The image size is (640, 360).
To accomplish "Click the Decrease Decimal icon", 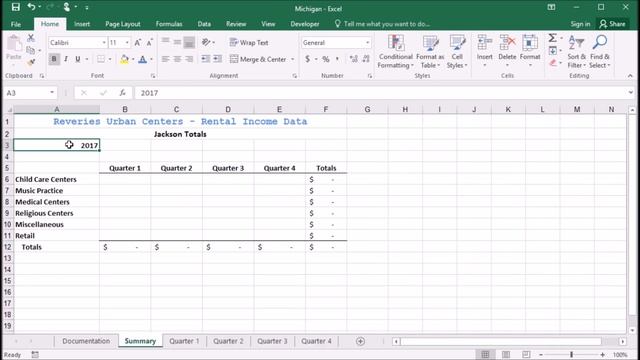I will tap(366, 59).
